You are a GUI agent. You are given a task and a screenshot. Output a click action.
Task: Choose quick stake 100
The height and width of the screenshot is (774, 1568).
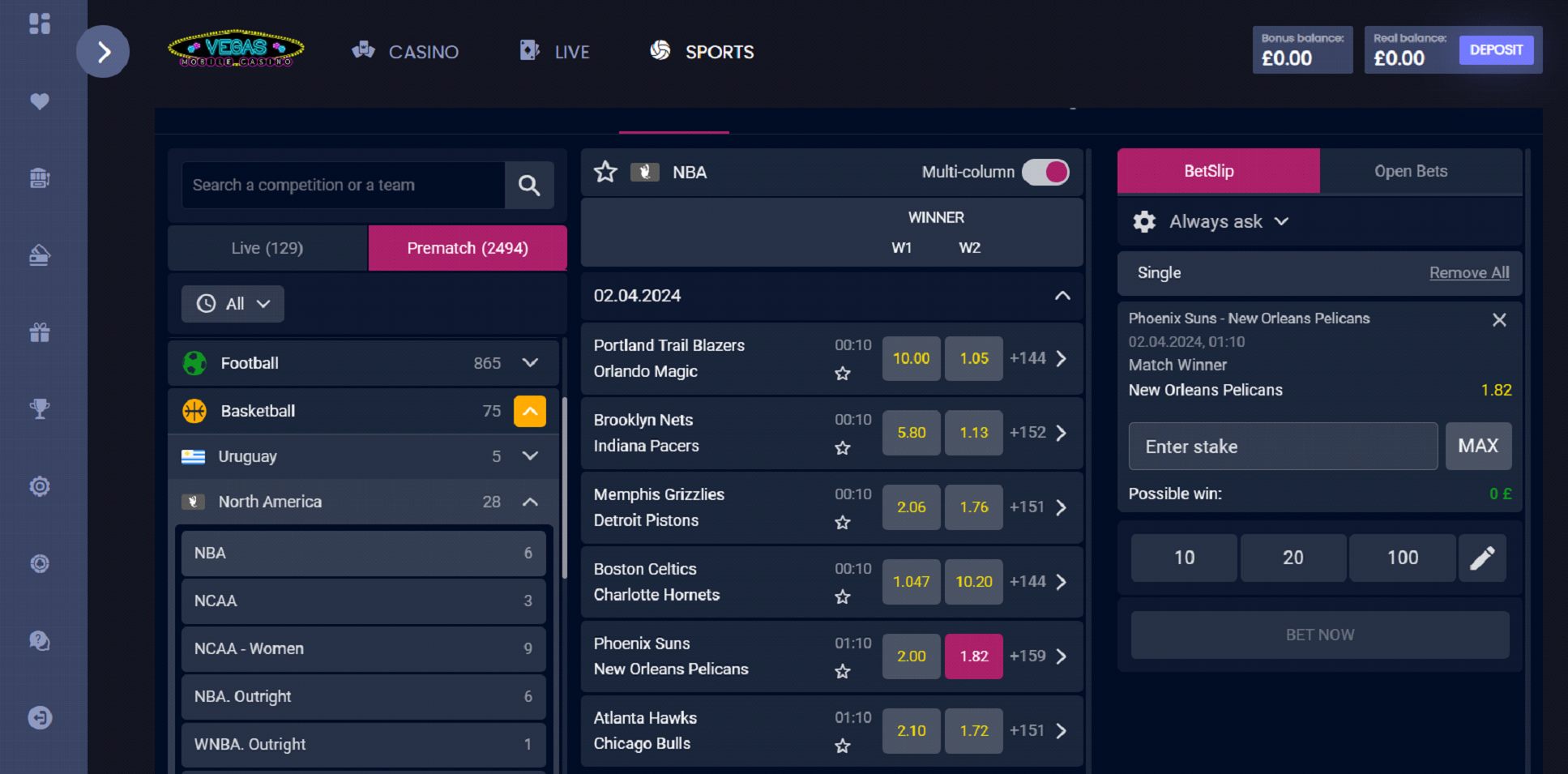click(1403, 558)
